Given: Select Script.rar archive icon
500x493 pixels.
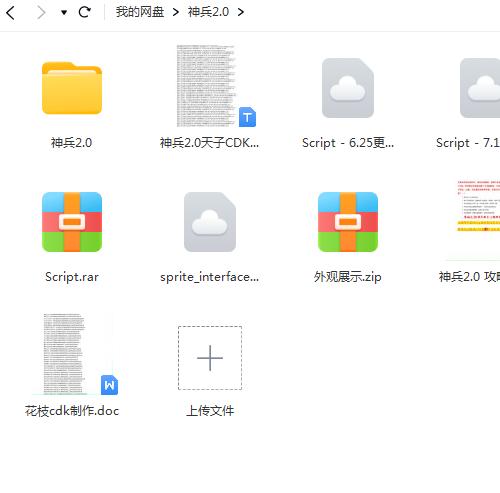Looking at the screenshot, I should 72,222.
